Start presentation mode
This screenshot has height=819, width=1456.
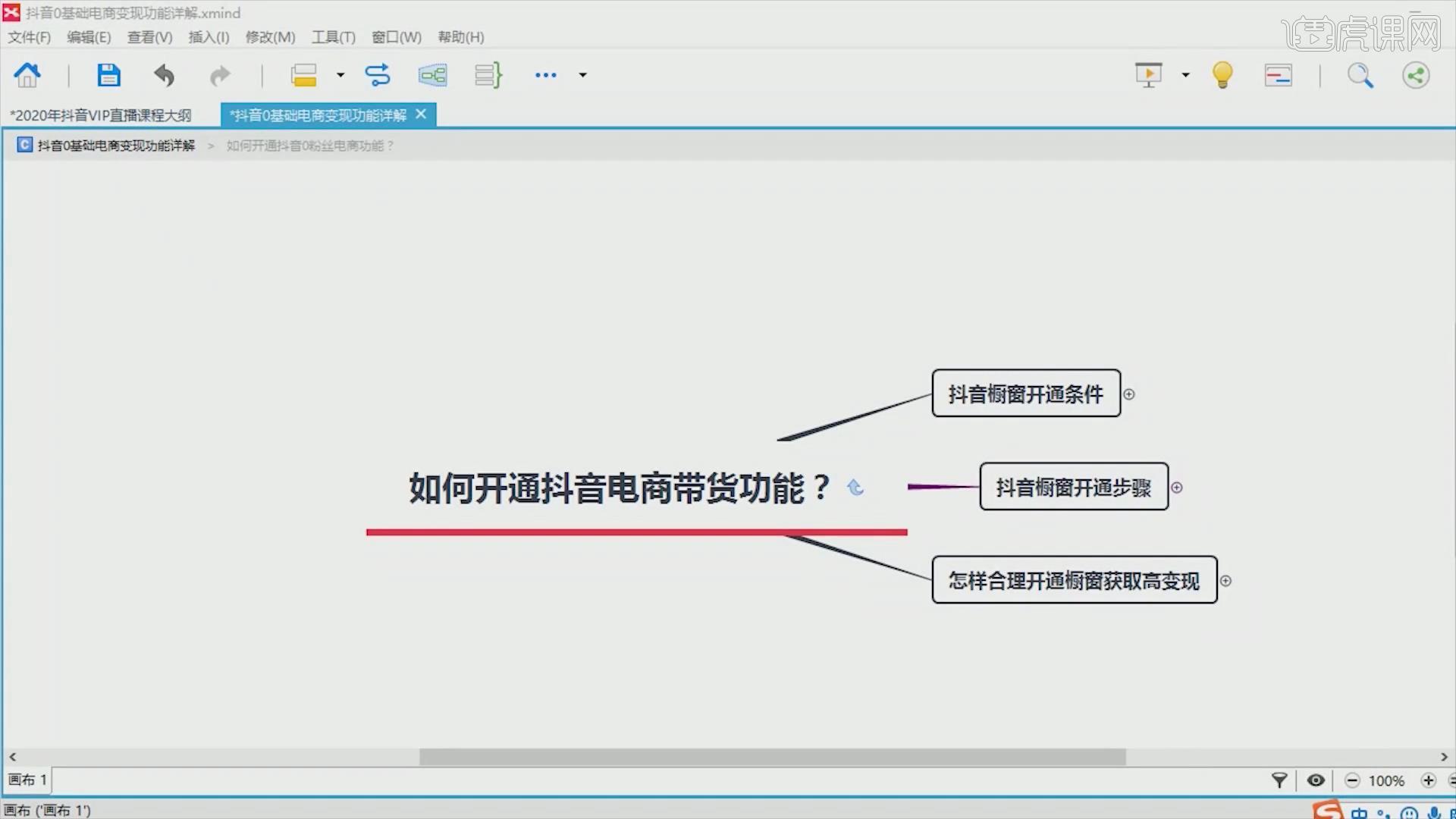pos(1149,75)
